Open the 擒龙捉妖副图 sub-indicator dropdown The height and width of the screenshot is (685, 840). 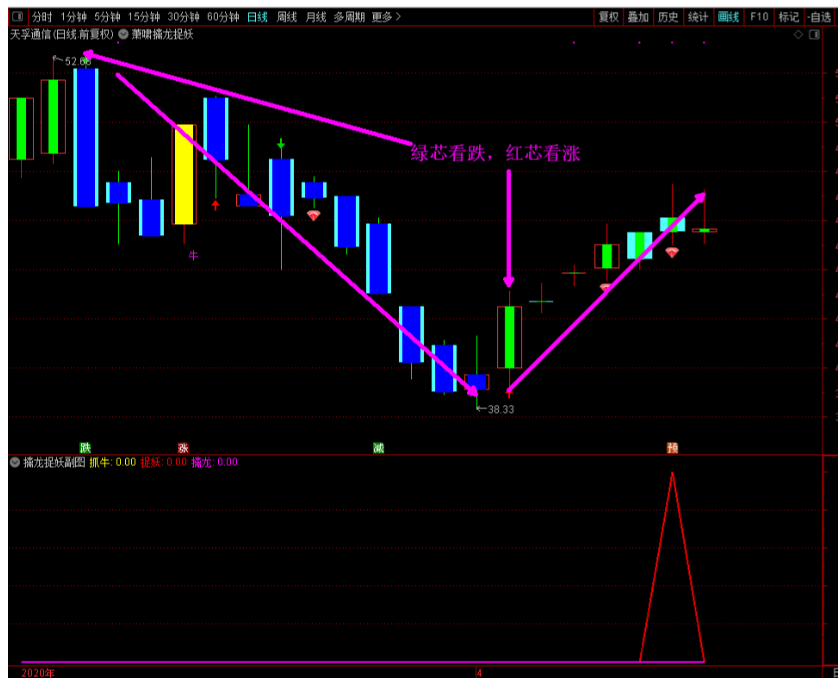coord(15,462)
